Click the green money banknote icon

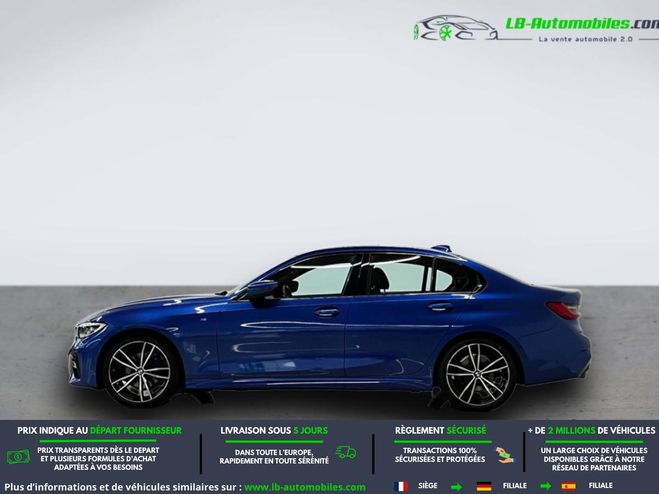coord(18,457)
